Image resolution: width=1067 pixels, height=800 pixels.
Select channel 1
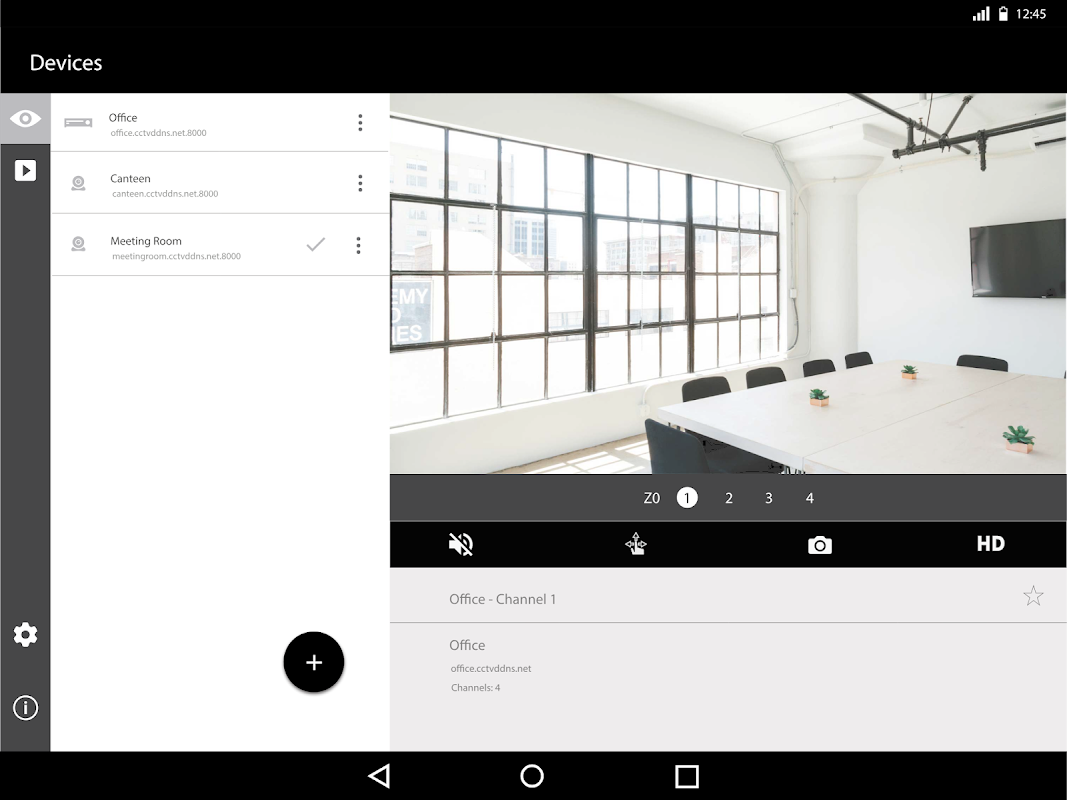coord(687,498)
